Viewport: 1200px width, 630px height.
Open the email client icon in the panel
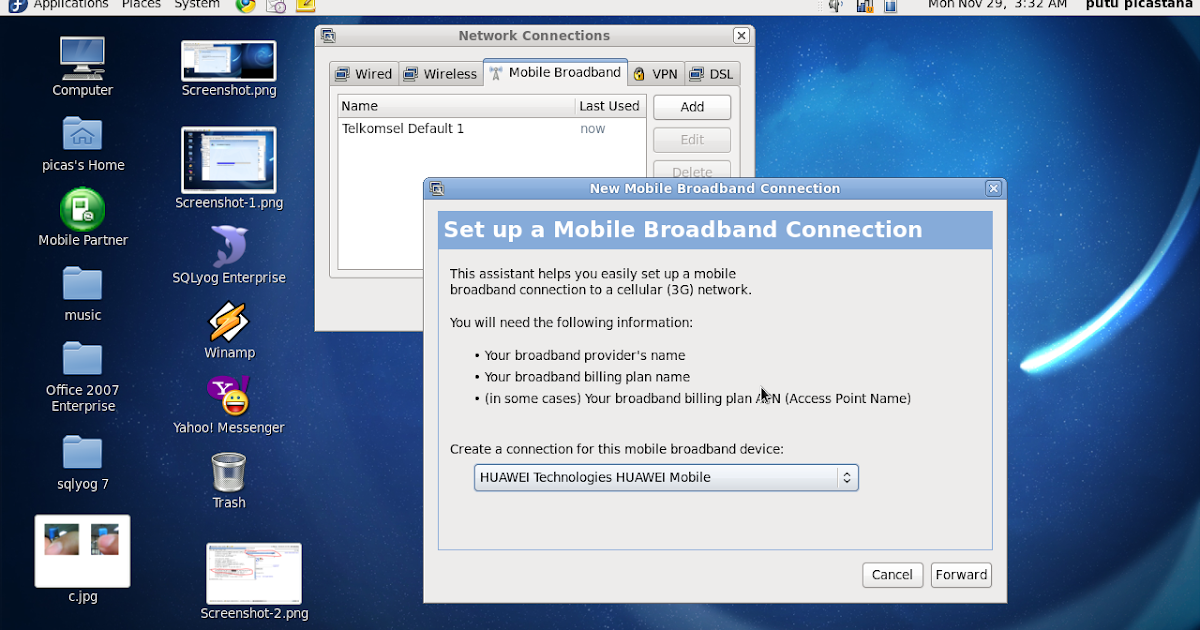click(275, 6)
